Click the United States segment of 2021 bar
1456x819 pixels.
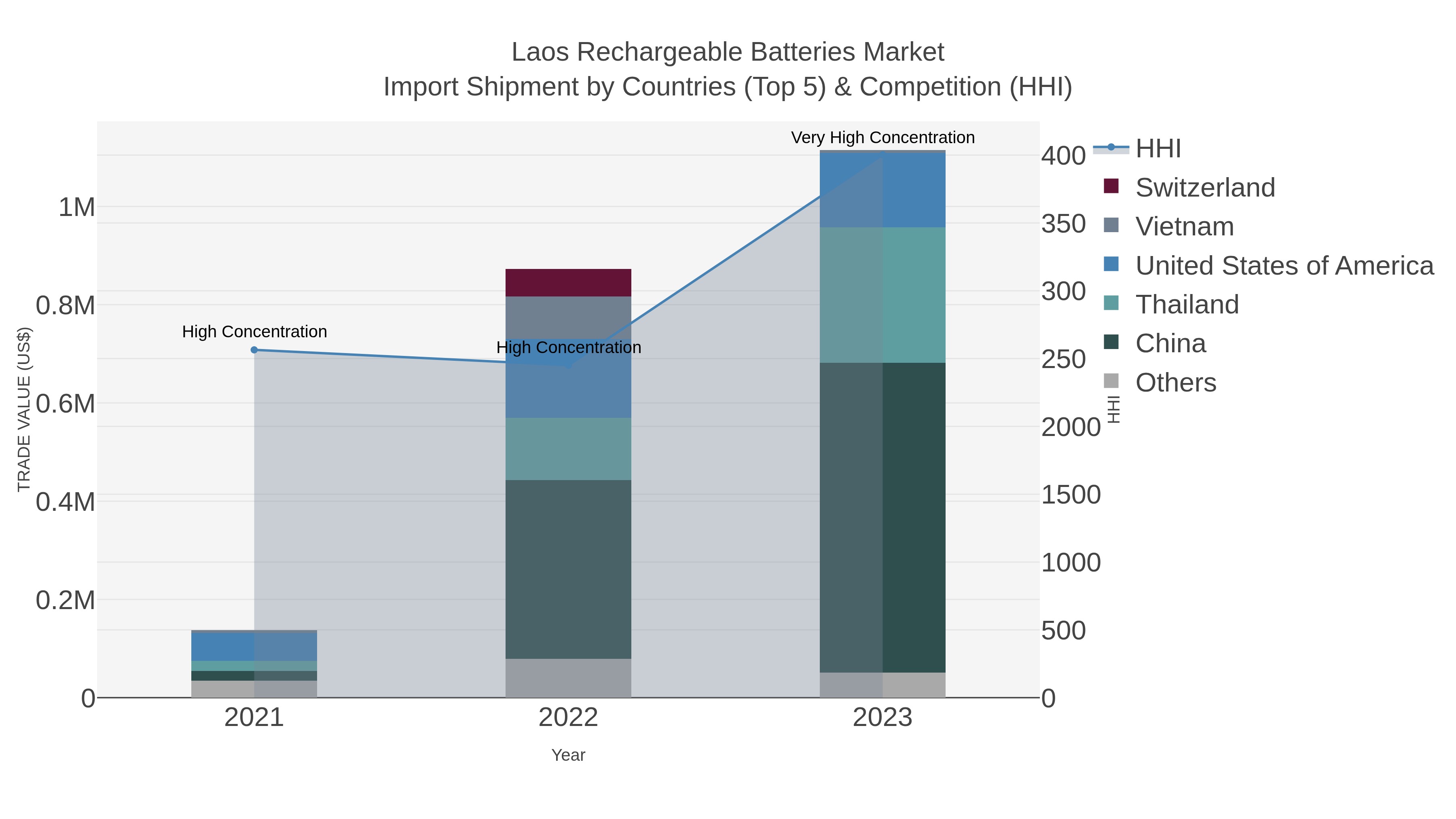coord(254,647)
